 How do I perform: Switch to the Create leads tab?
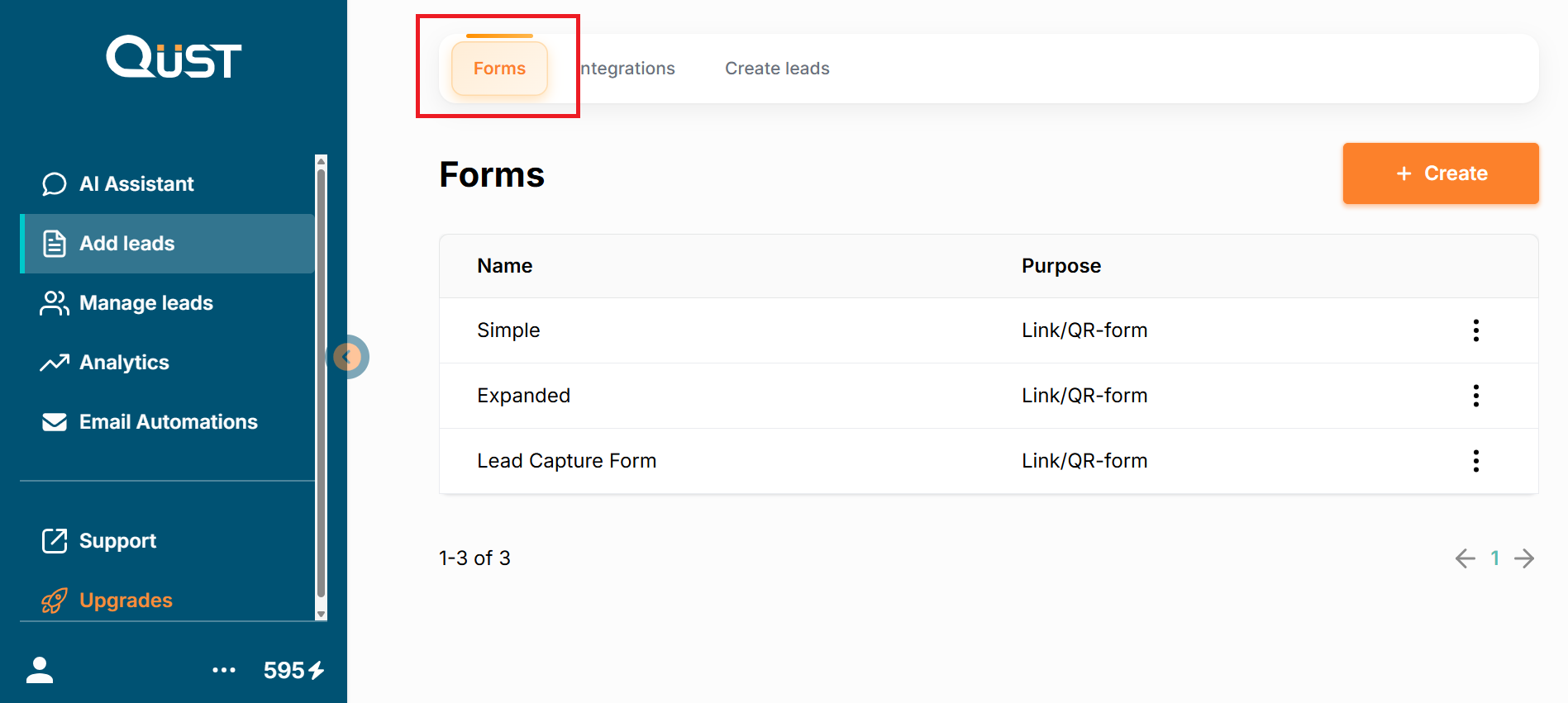pos(777,69)
